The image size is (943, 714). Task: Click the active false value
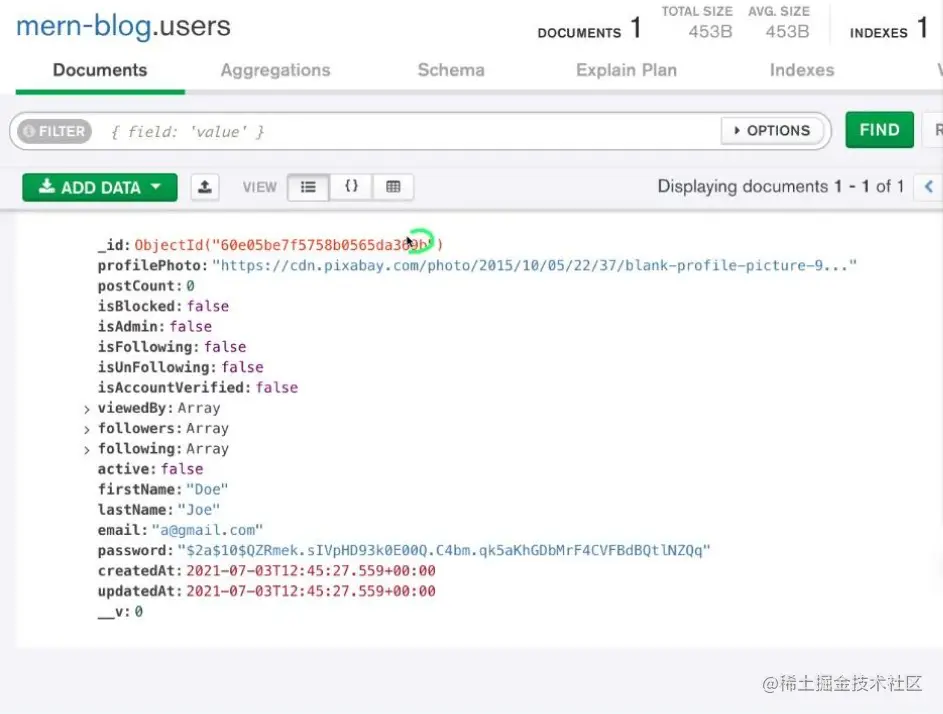tap(182, 469)
